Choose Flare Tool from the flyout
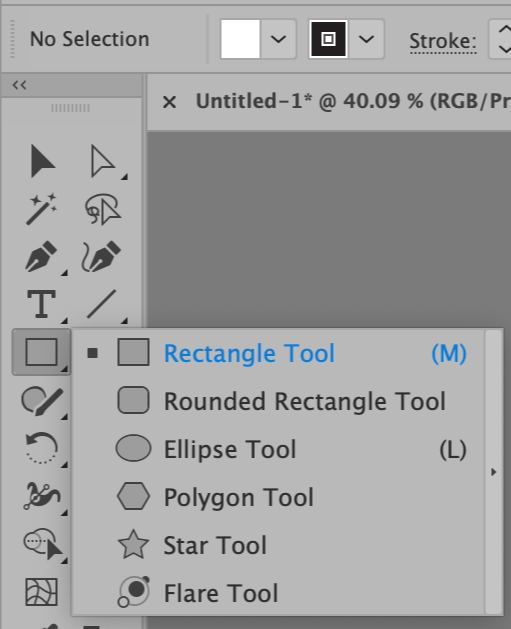Image resolution: width=511 pixels, height=629 pixels. [x=278, y=593]
